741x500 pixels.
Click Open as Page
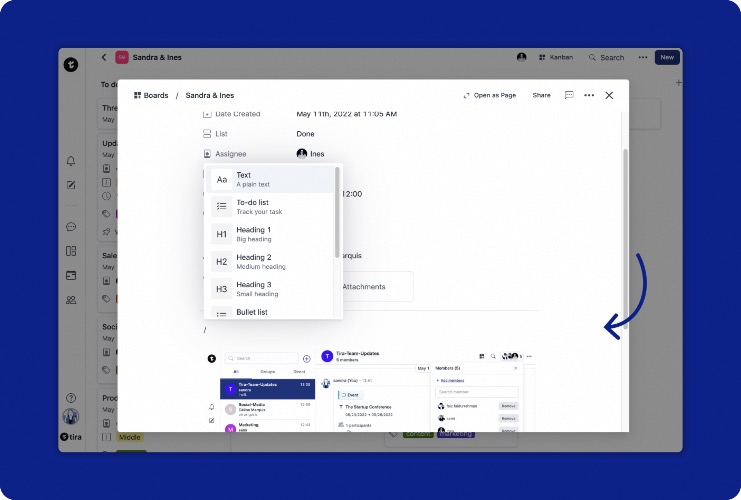click(x=490, y=95)
